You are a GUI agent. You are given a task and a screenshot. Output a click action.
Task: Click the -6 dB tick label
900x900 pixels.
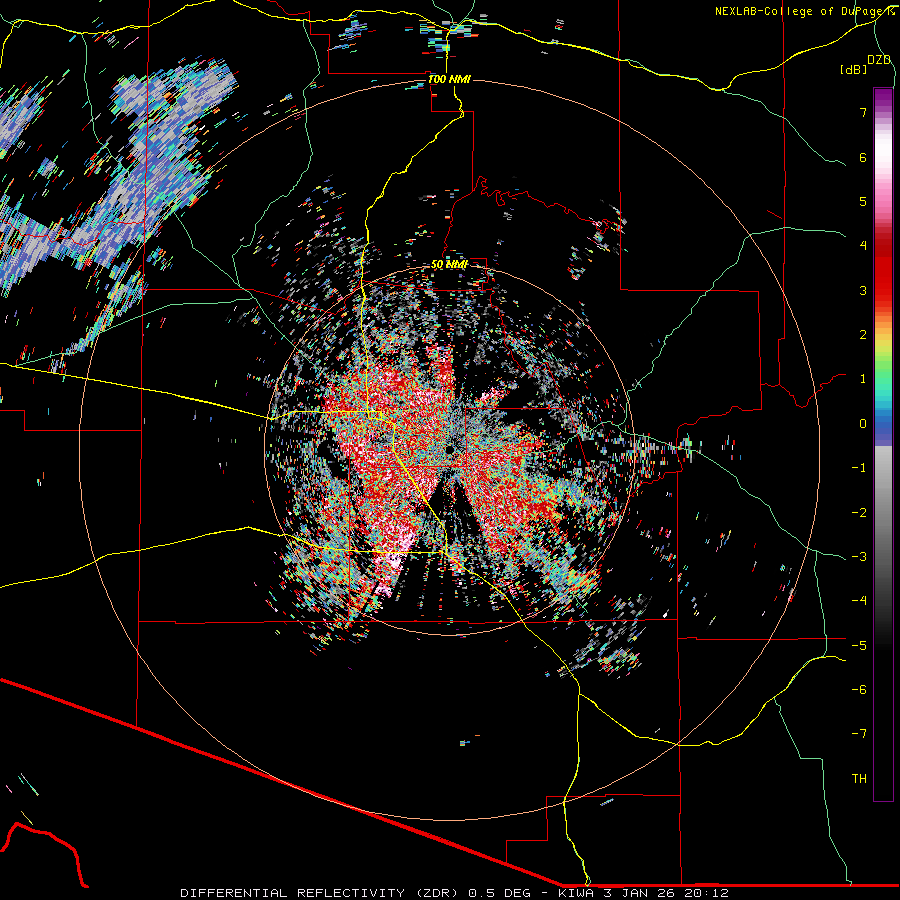pos(859,690)
